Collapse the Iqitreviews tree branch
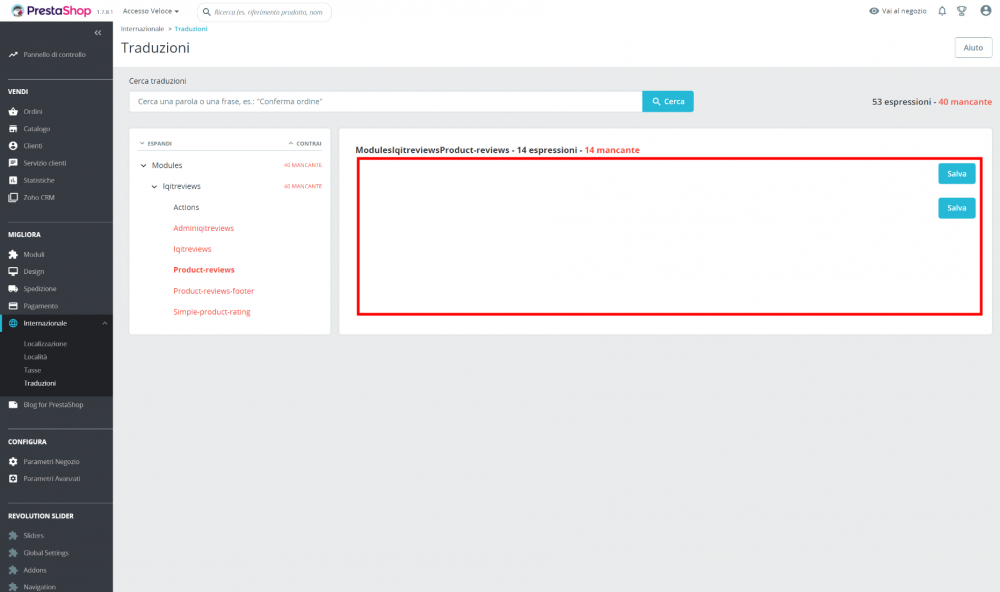This screenshot has height=592, width=1000. [155, 186]
